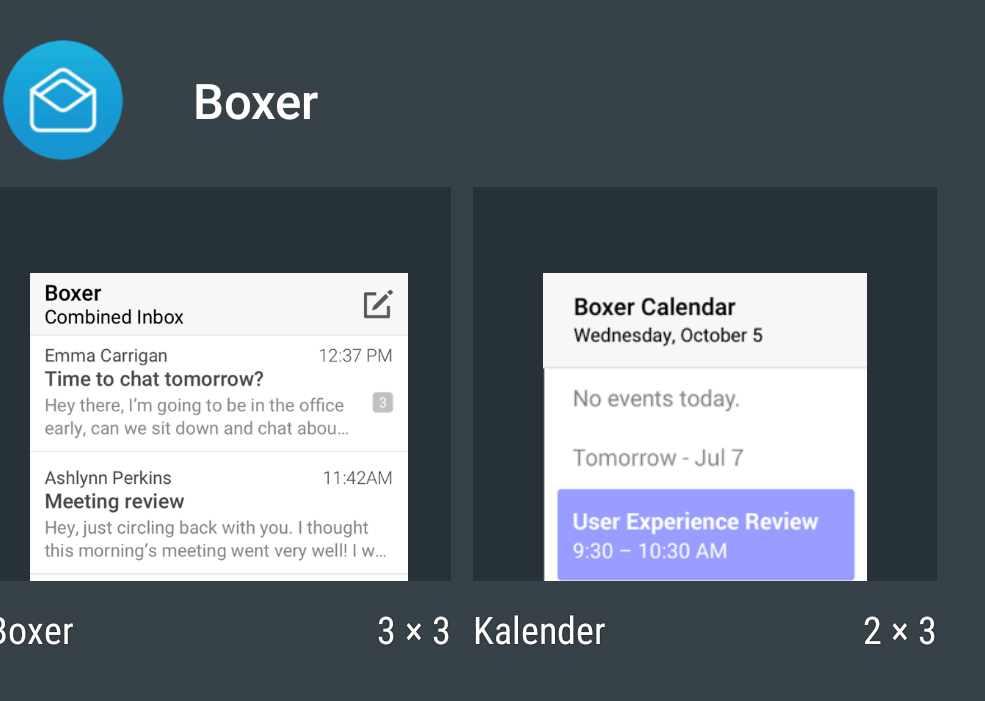Click the Time to chat tomorrow? subject

pos(154,379)
